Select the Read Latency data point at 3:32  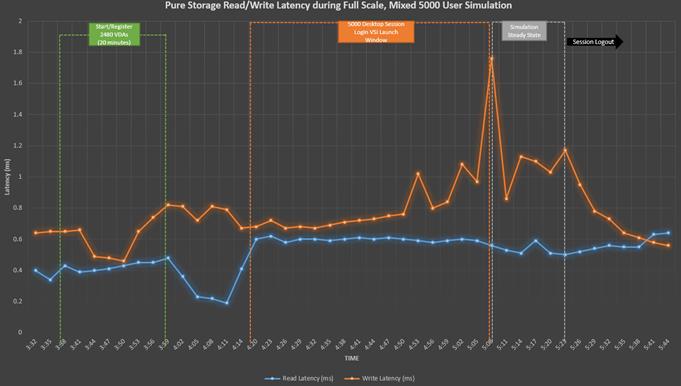(x=36, y=270)
